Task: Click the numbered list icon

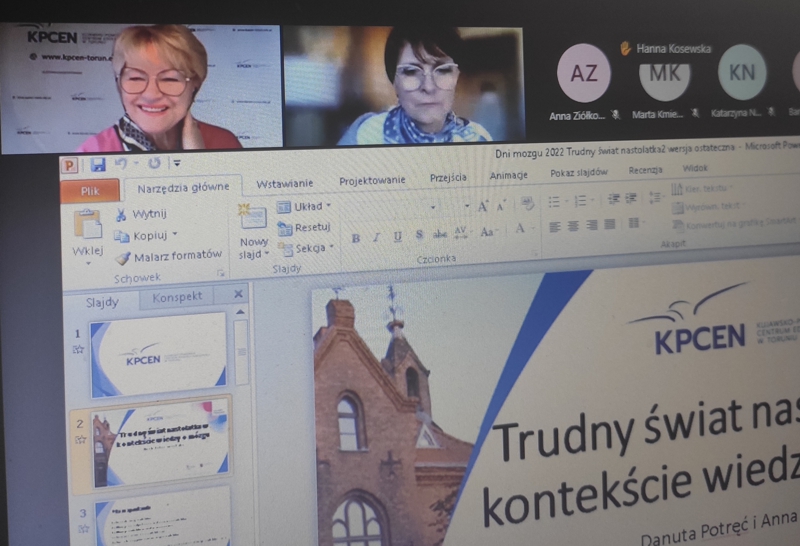Action: tap(582, 201)
